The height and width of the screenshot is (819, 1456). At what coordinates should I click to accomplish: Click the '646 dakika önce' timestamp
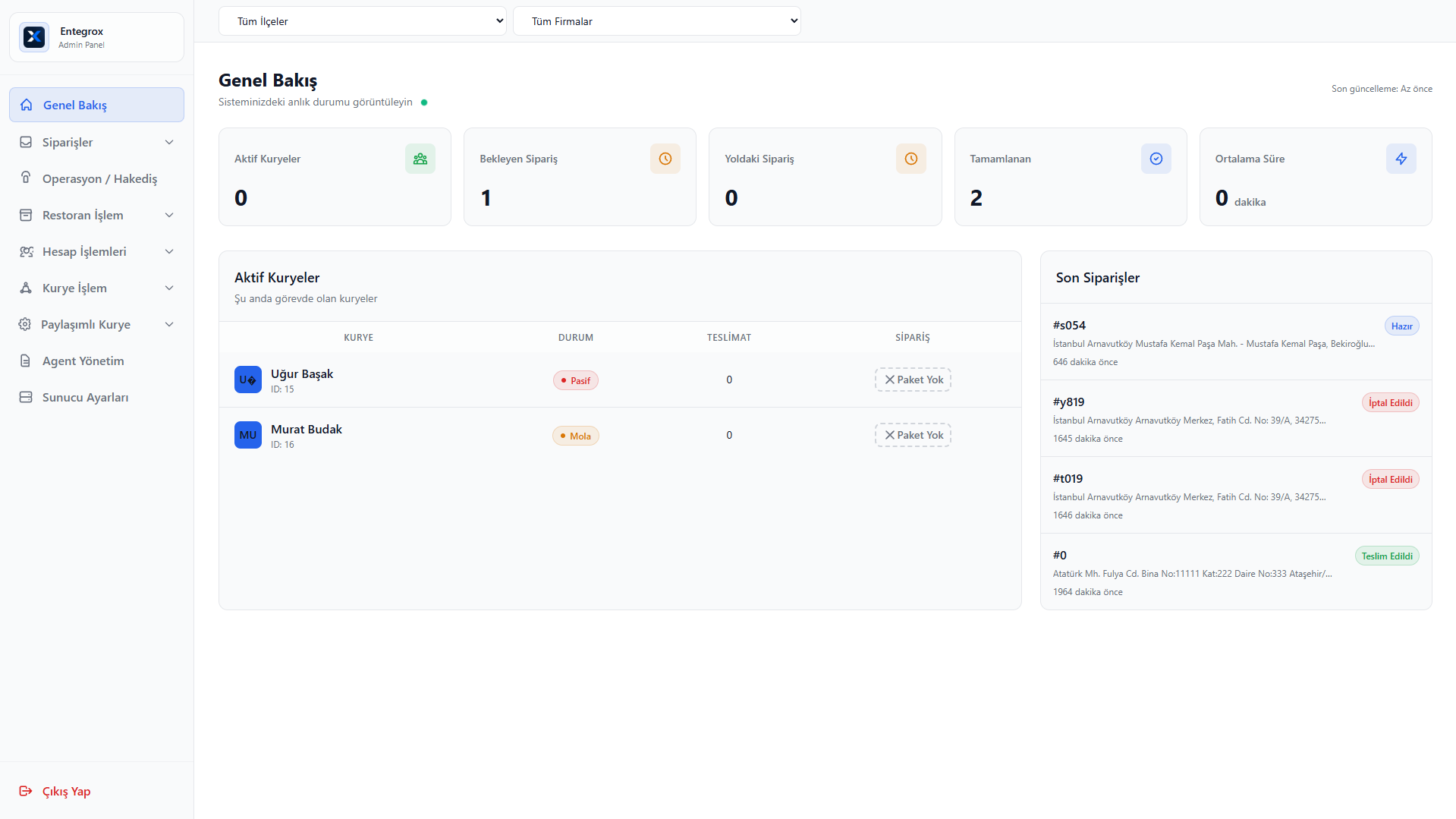(1085, 362)
